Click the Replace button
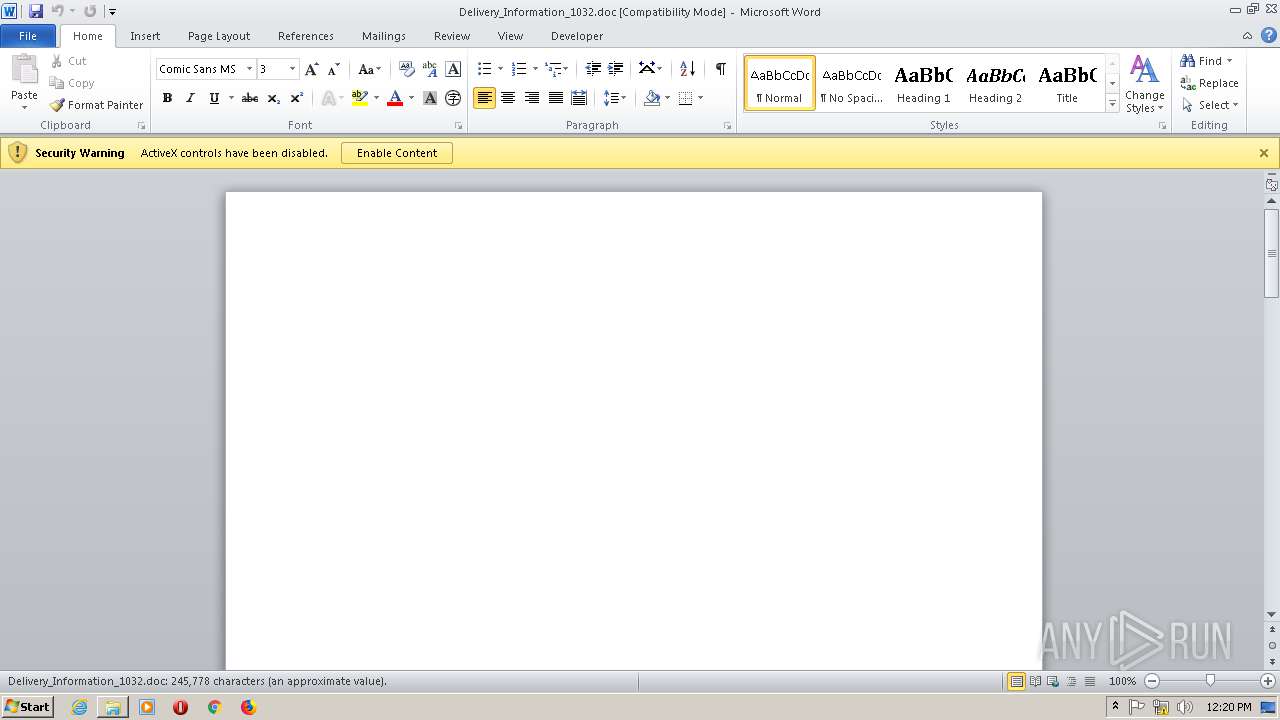This screenshot has width=1280, height=720. pos(1210,83)
